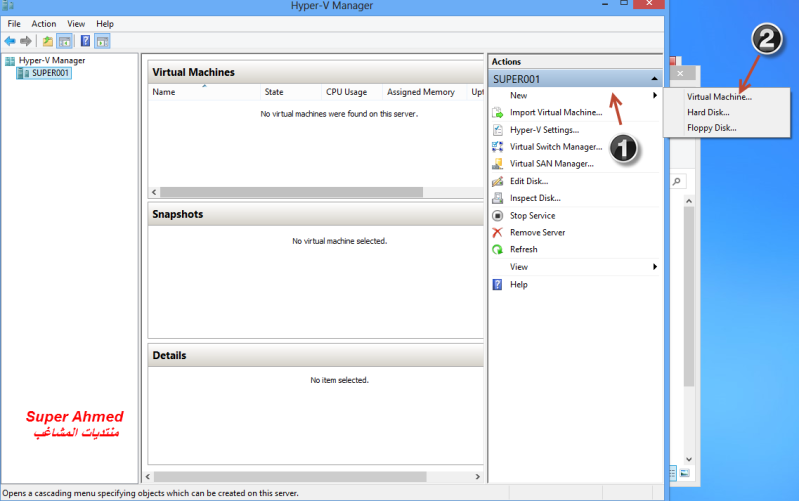799x501 pixels.
Task: Click the Import Virtual Machine icon
Action: click(497, 113)
